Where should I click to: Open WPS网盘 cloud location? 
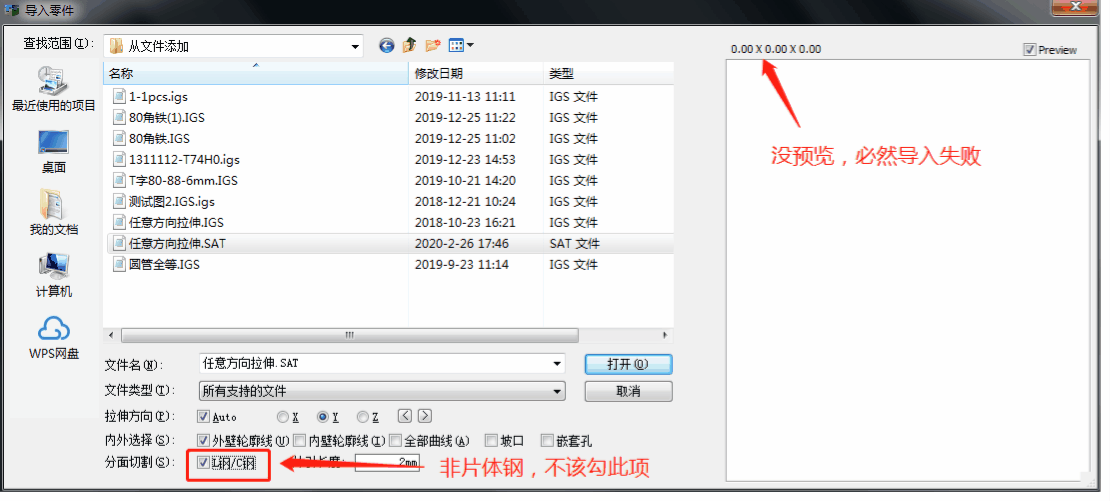53,337
